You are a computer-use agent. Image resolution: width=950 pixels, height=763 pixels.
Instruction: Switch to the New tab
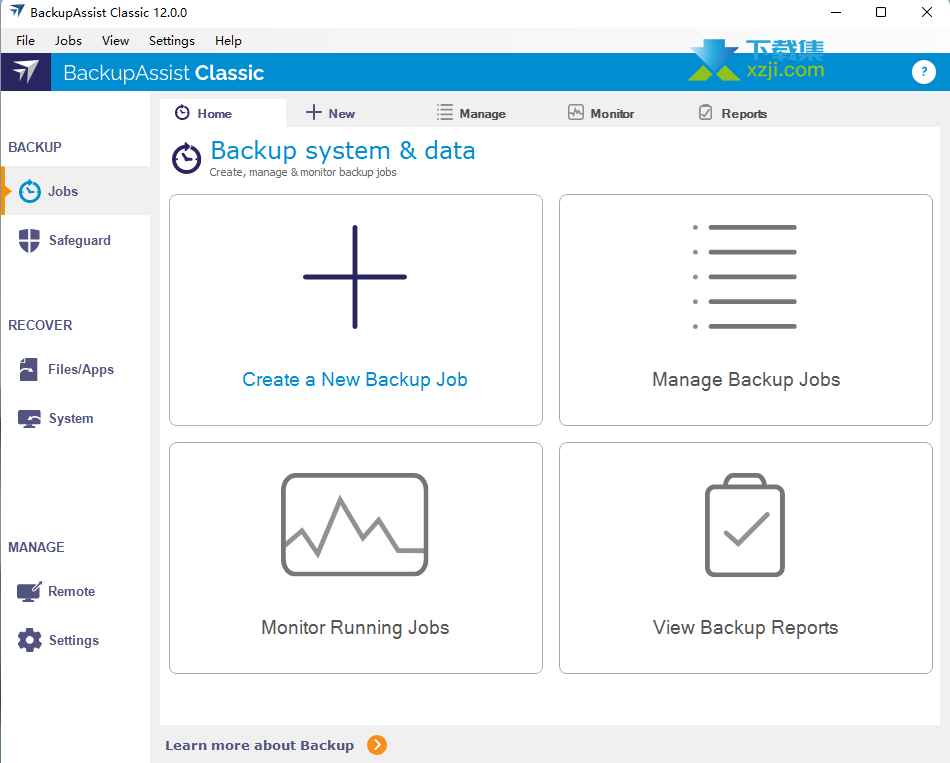click(331, 113)
